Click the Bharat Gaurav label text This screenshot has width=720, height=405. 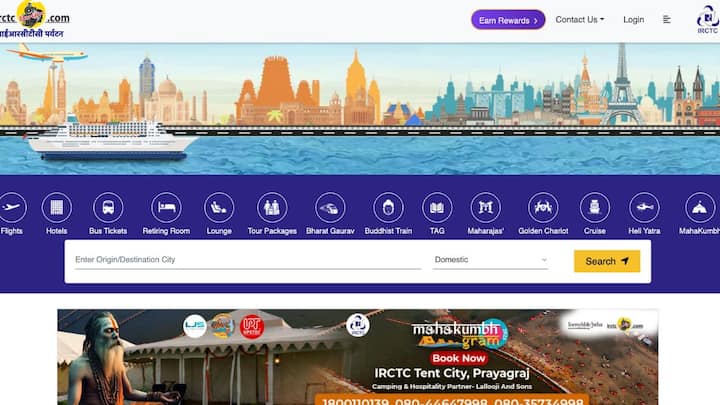[330, 231]
